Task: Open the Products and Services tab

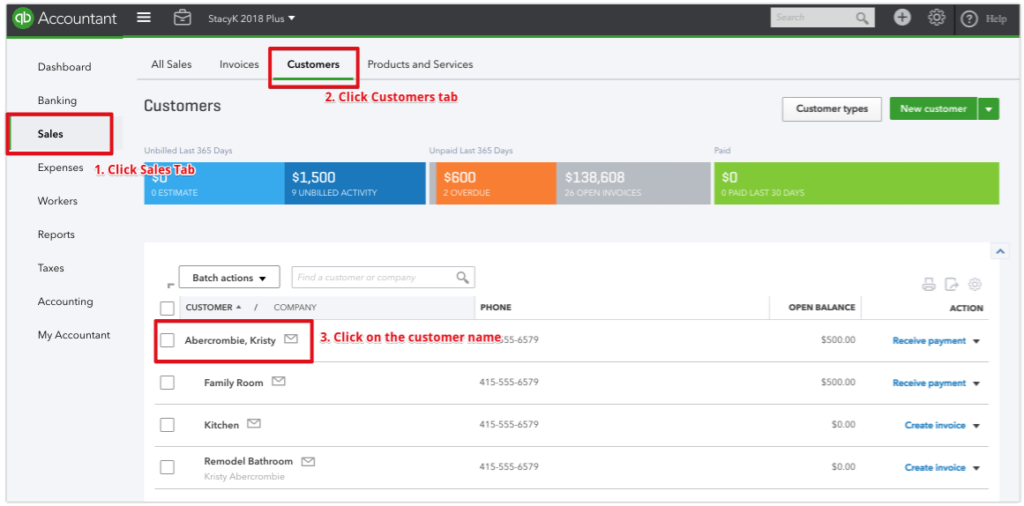Action: 420,64
